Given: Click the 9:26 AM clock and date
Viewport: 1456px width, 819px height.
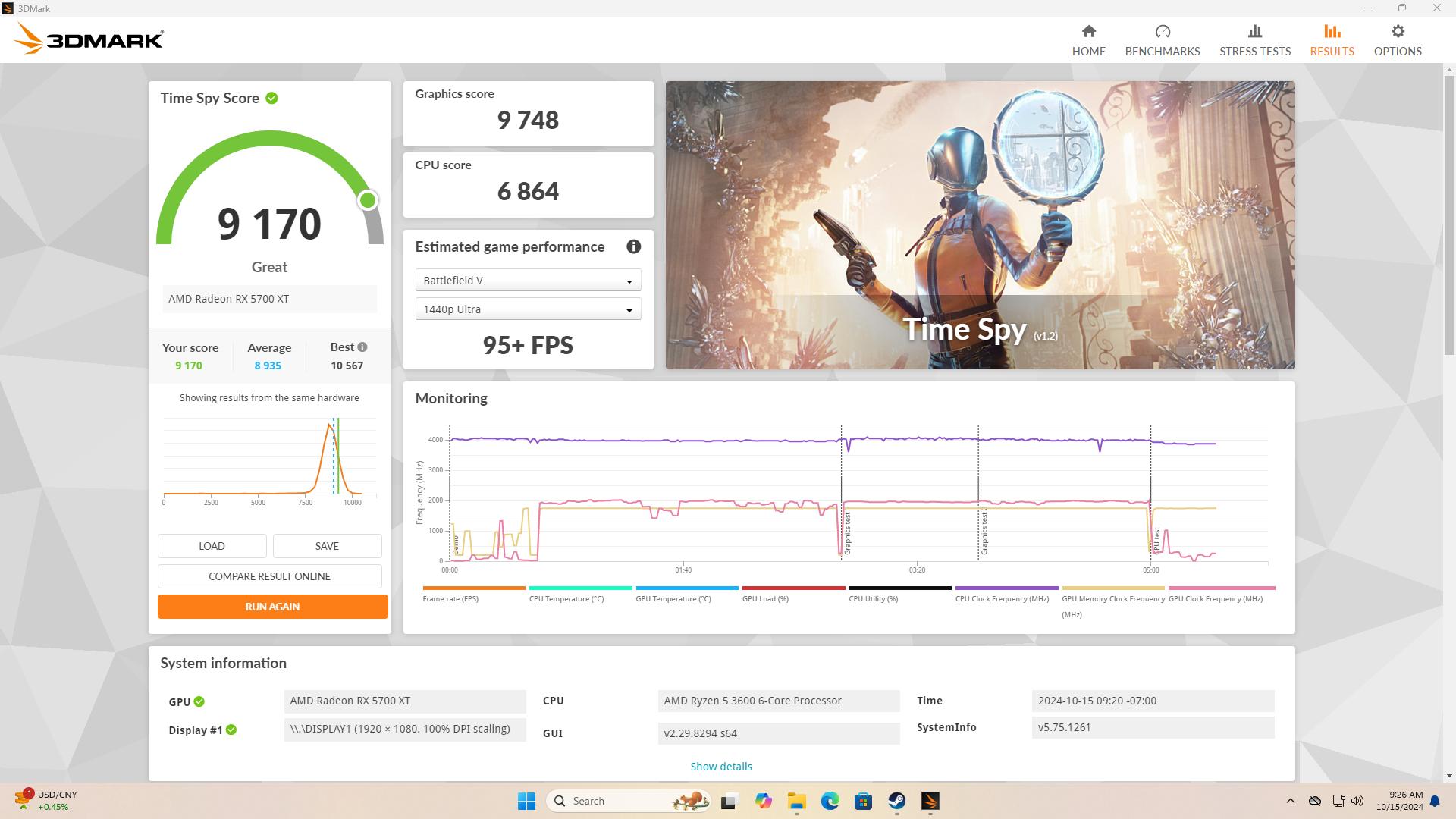Looking at the screenshot, I should [1400, 801].
